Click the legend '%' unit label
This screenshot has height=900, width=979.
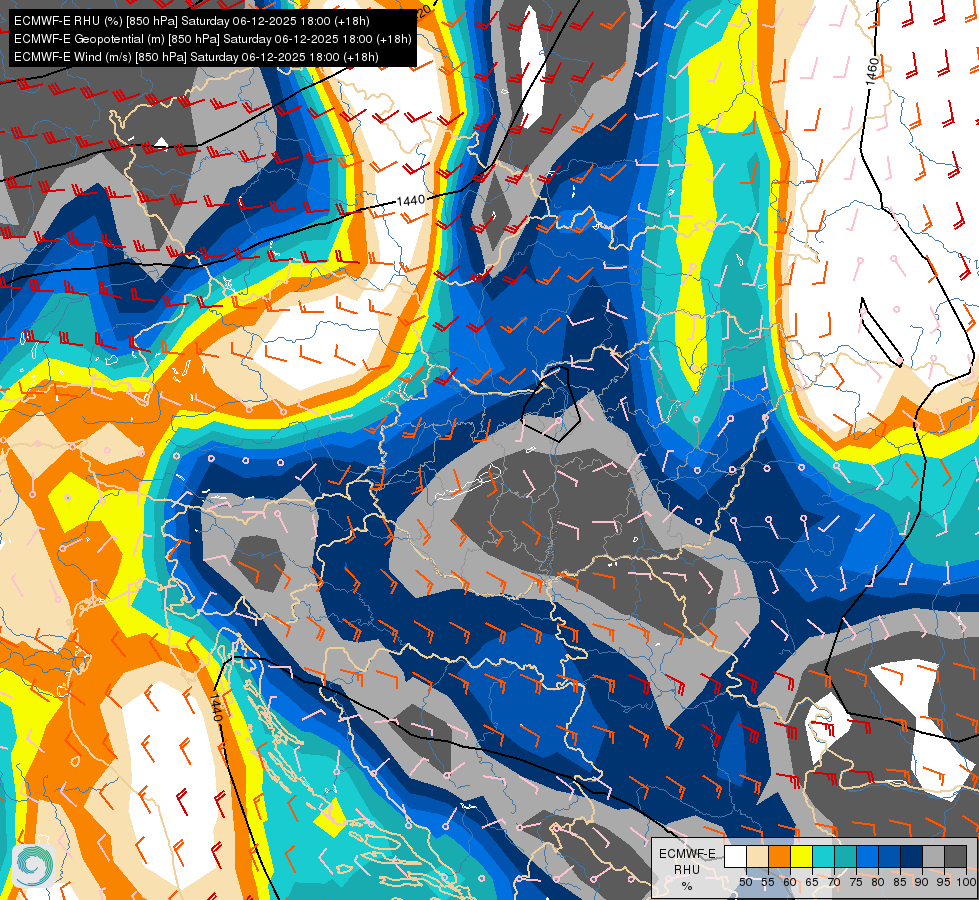click(687, 886)
